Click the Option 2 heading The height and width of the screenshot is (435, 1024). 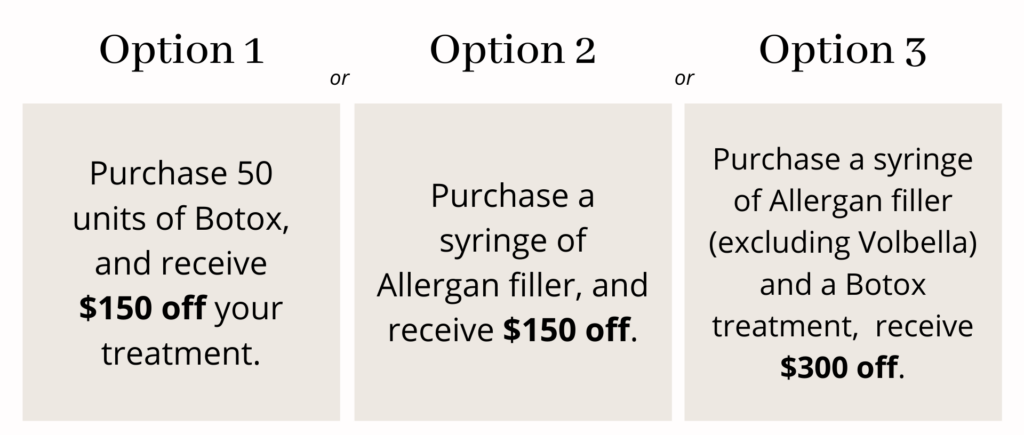coord(513,51)
